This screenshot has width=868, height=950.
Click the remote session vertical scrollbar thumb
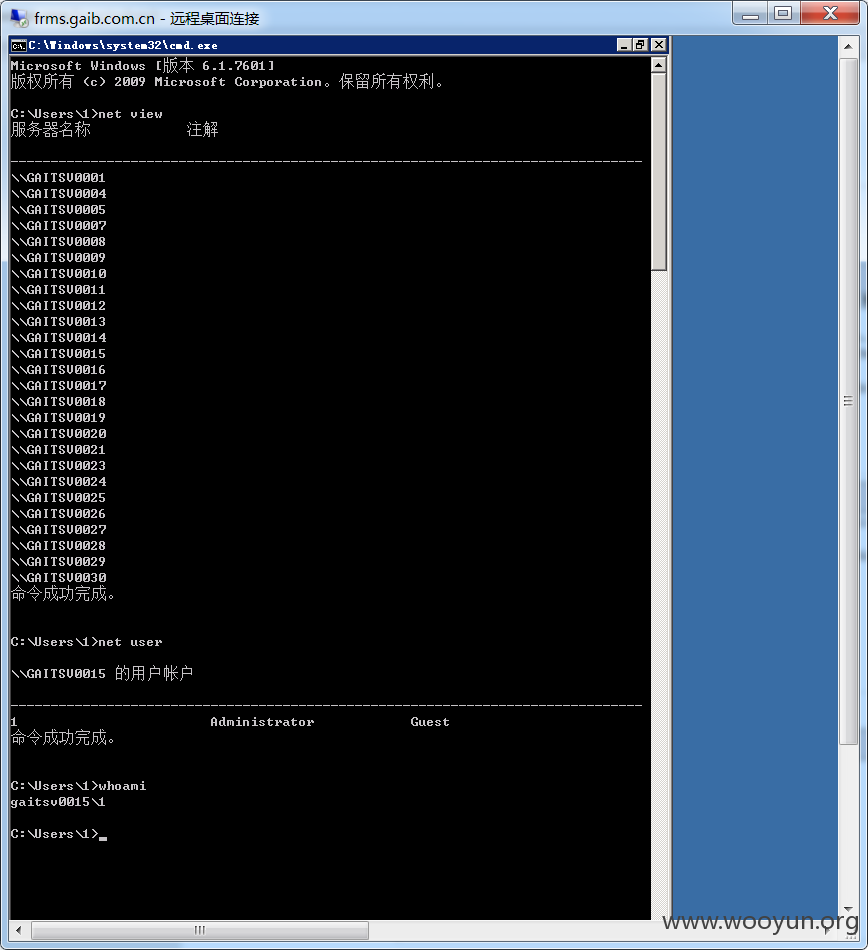(x=848, y=402)
